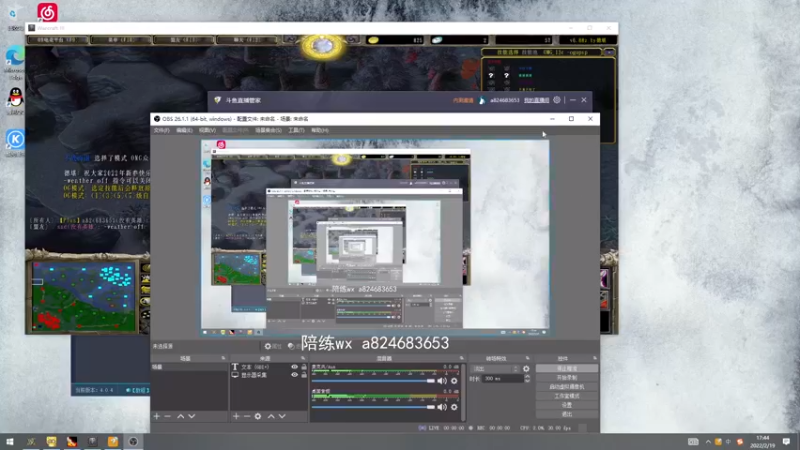The height and width of the screenshot is (450, 800).
Task: Open desktop audio settings gear
Action: pyautogui.click(x=454, y=407)
